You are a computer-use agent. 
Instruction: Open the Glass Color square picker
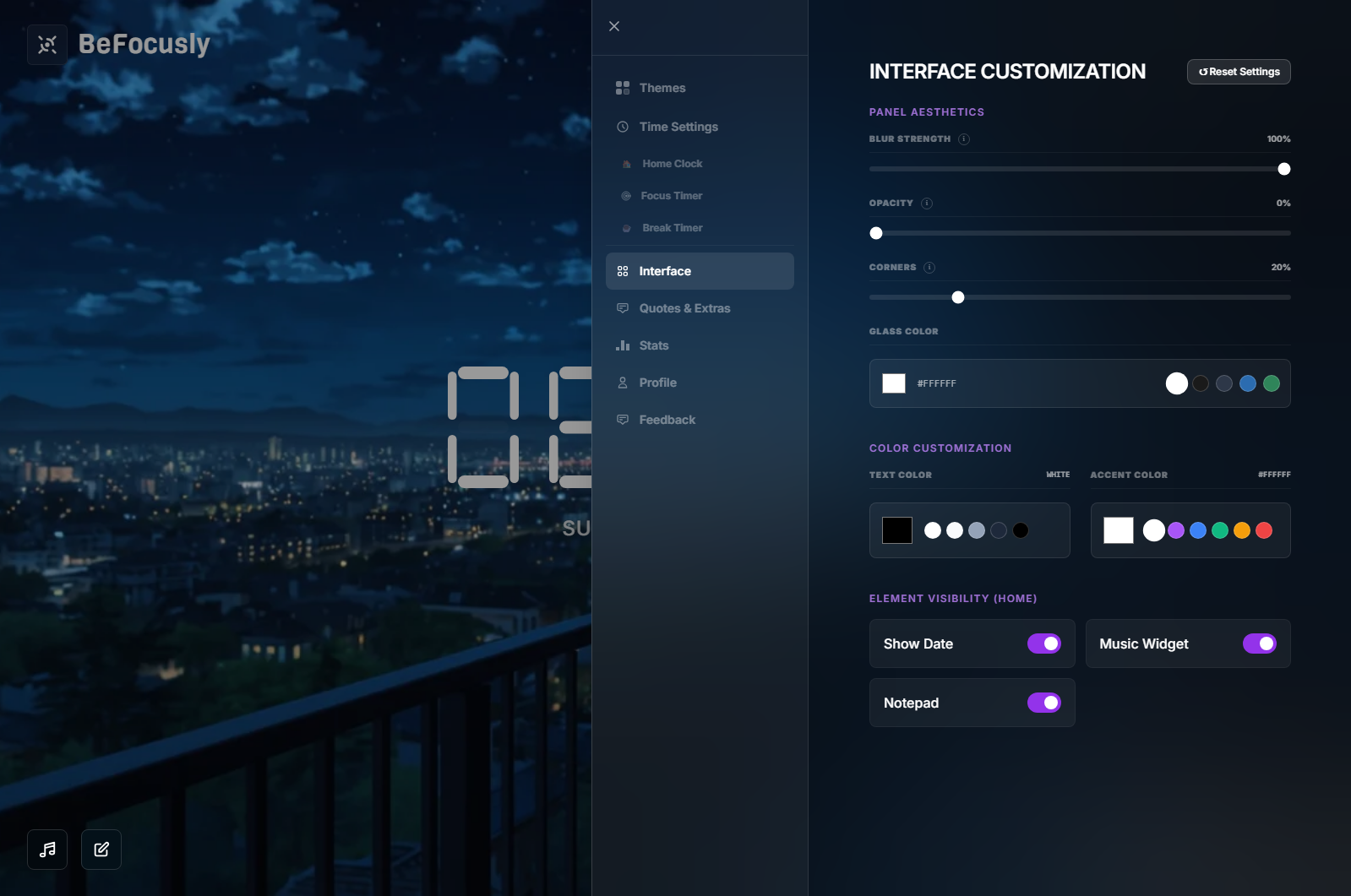coord(894,383)
